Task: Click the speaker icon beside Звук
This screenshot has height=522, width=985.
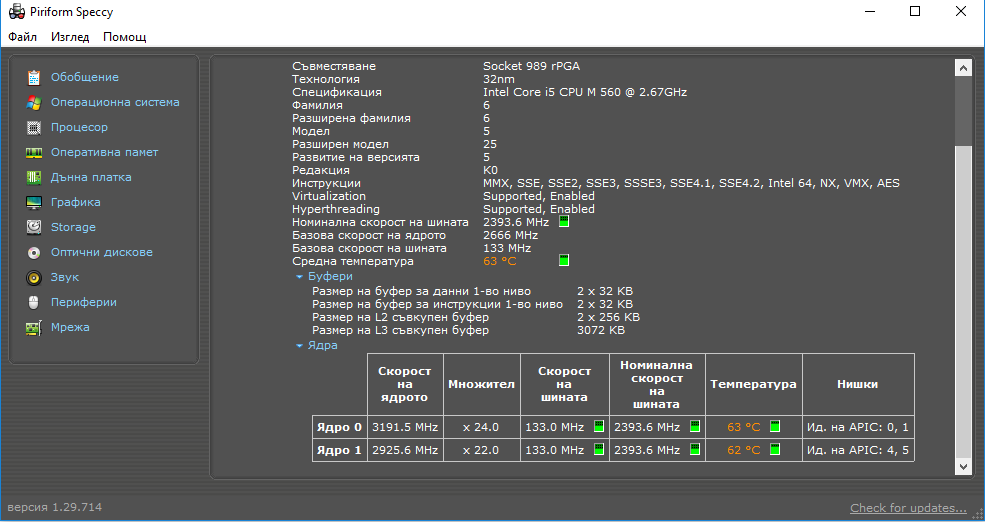Action: pyautogui.click(x=34, y=278)
